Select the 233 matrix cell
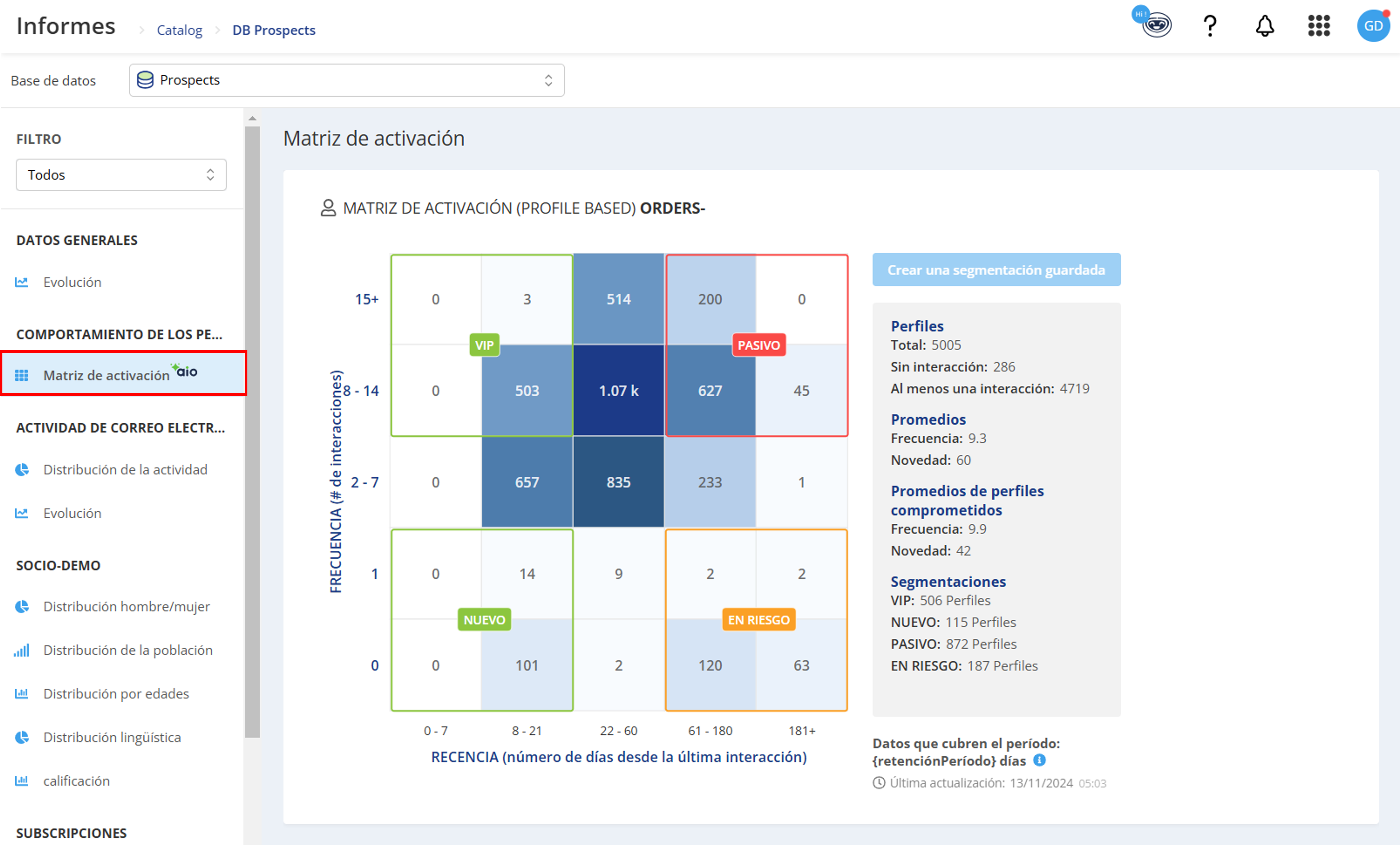The width and height of the screenshot is (1400, 845). coord(710,482)
